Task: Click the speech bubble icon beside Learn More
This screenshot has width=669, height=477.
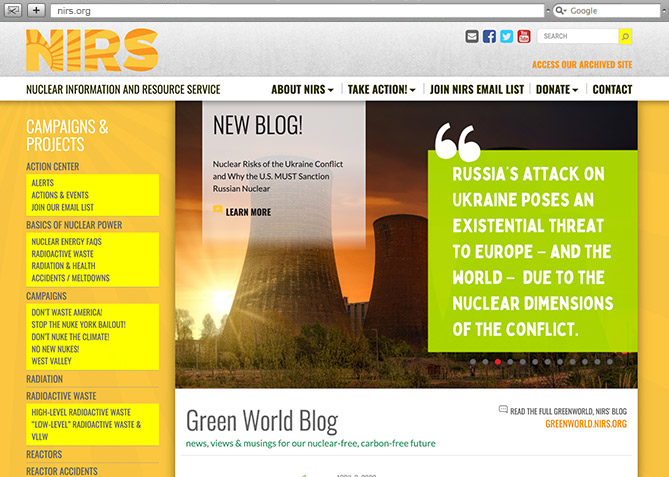Action: click(218, 209)
